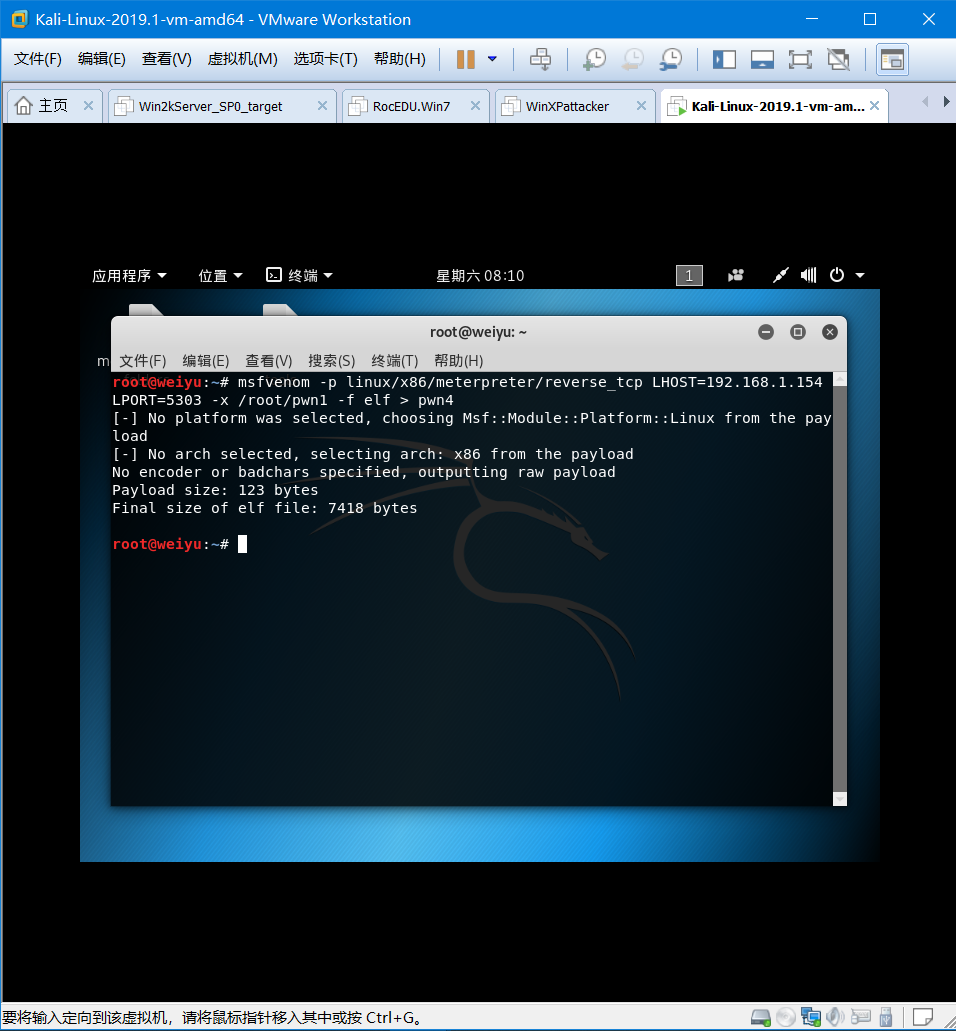Screen dimensions: 956x1031
Task: Click Kali power icon
Action: click(836, 275)
